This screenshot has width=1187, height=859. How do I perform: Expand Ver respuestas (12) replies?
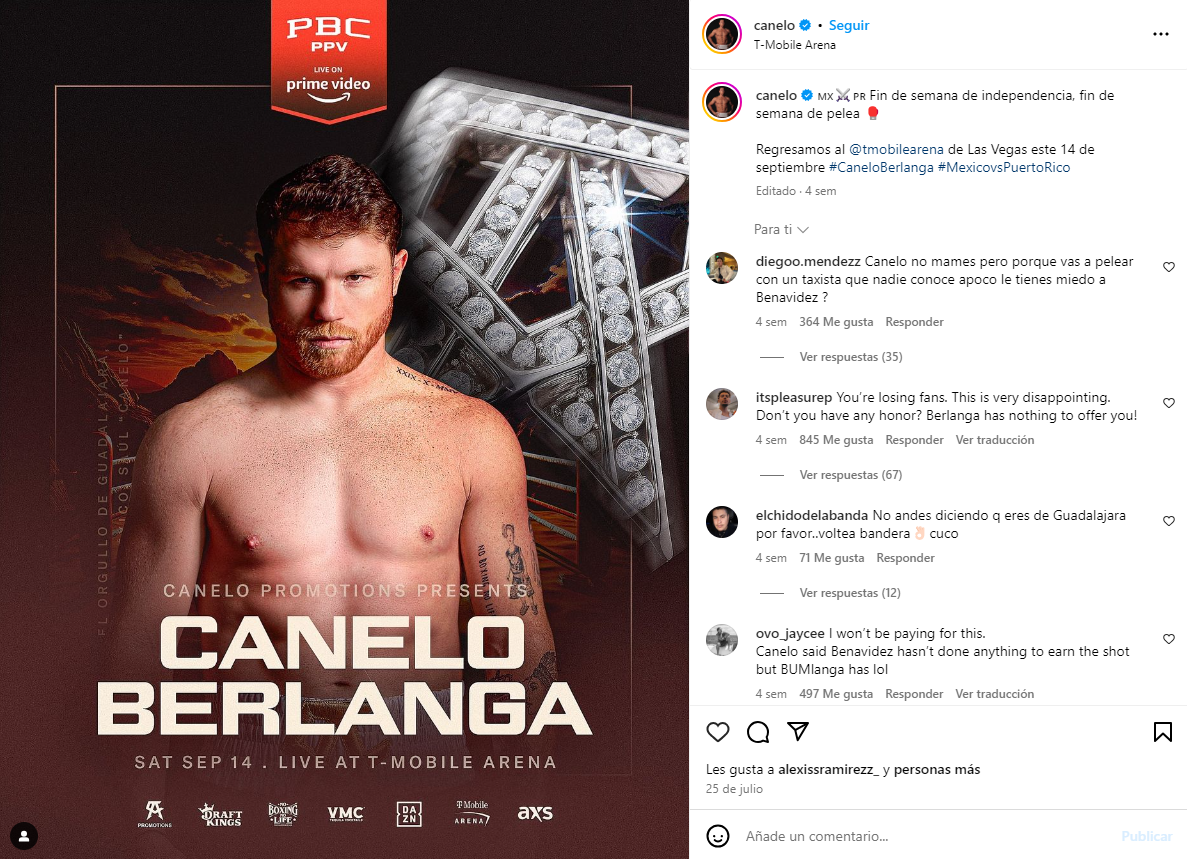[x=850, y=593]
